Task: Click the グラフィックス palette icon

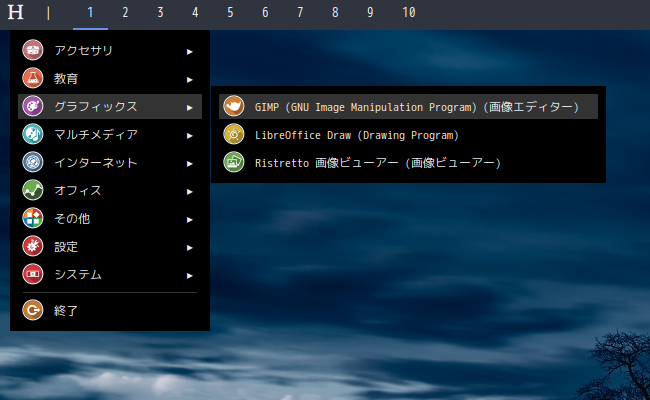Action: (x=33, y=106)
